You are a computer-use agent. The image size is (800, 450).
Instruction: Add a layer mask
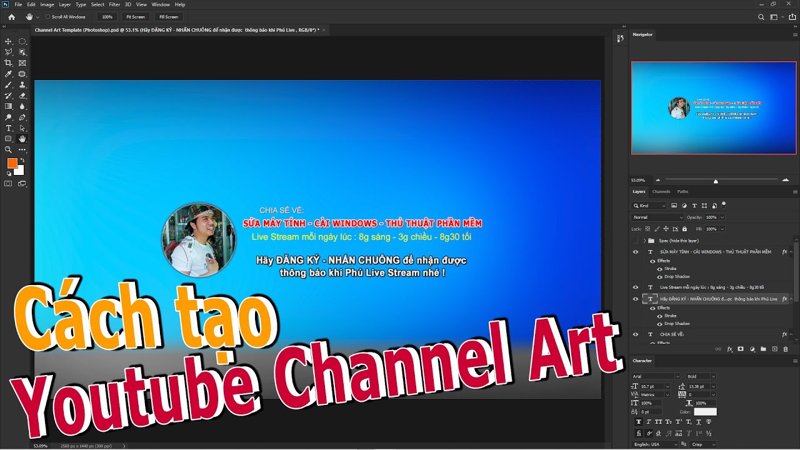741,349
